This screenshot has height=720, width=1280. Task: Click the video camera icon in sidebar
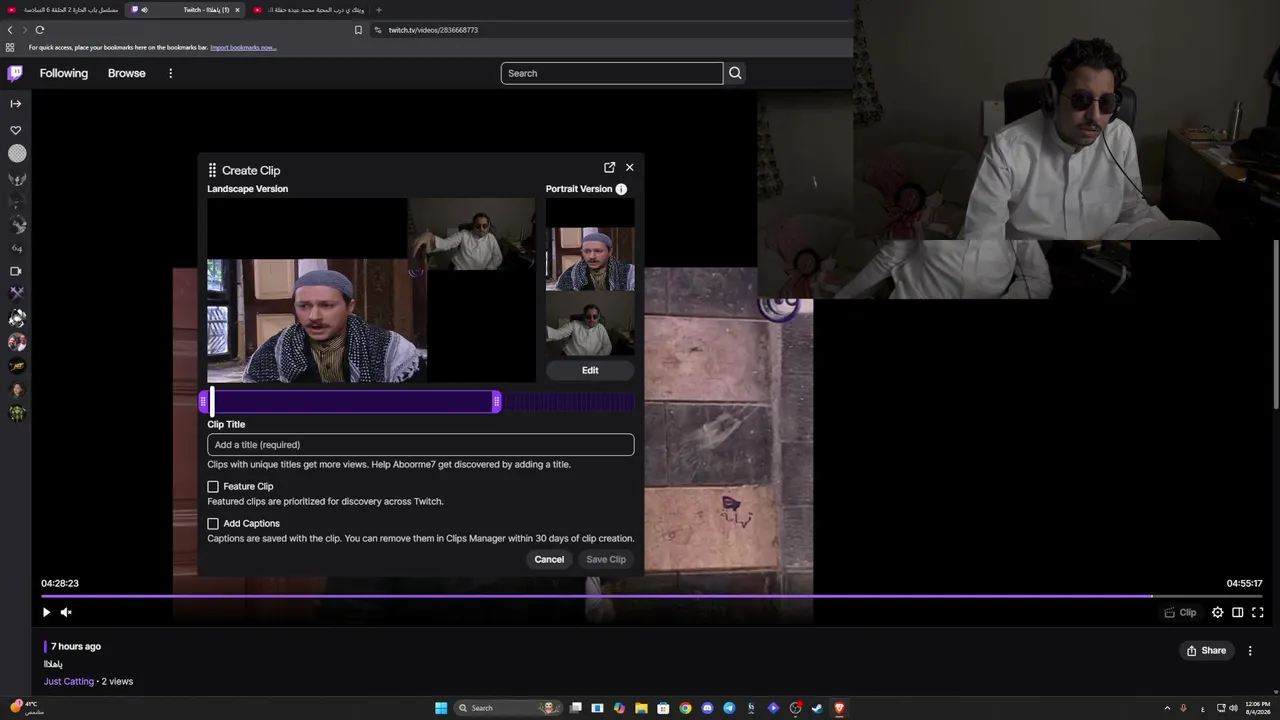click(16, 271)
